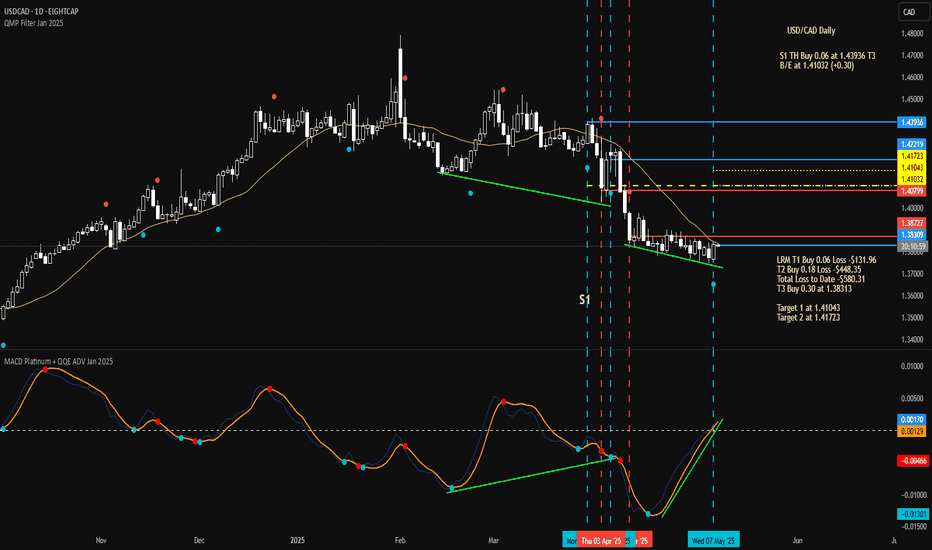Select the 'T2 Buy 0.18 Loss -$448.35' line
Screen dimensions: 932x550
(x=819, y=269)
